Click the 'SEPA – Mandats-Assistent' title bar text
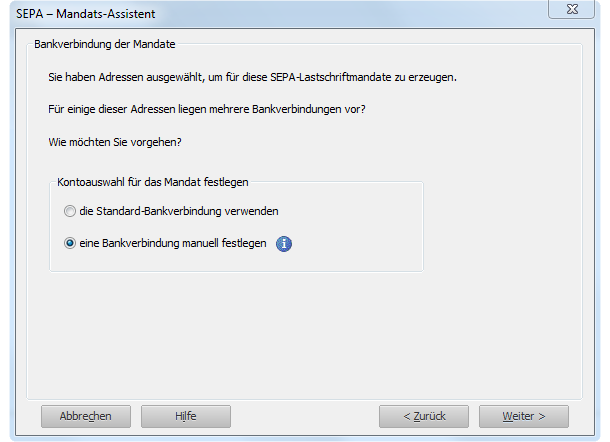The image size is (610, 442). 86,14
